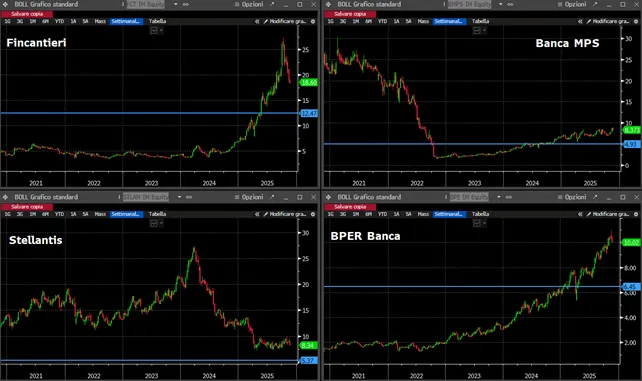Switch to Tabella view in the Fincantieri panel

[x=158, y=21]
